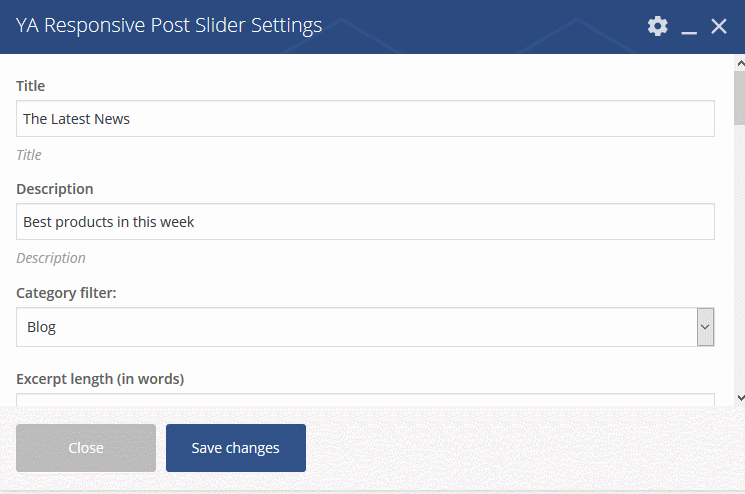This screenshot has width=745, height=494.
Task: Click the gray Close button
Action: (86, 448)
